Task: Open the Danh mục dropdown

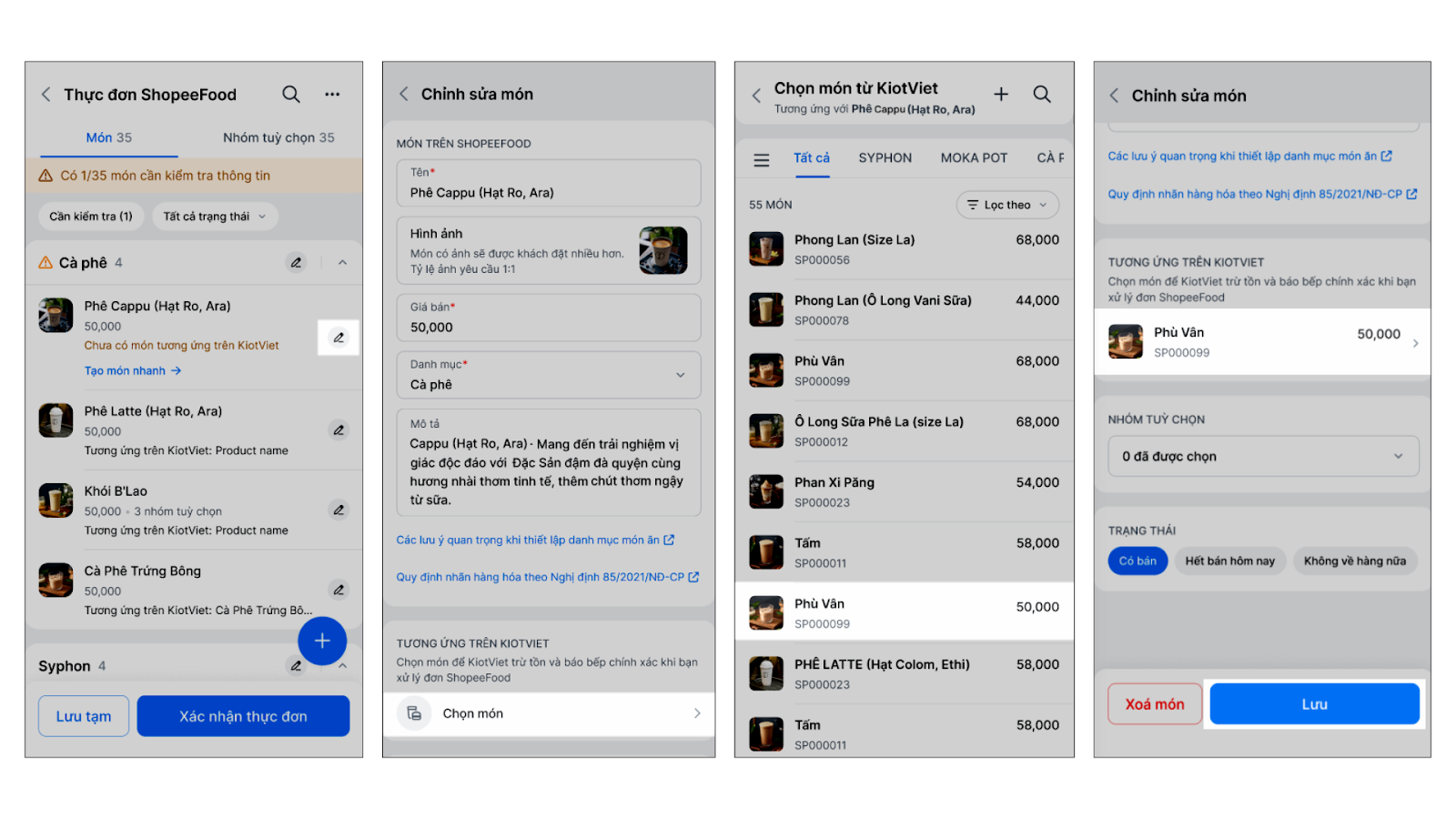Action: click(549, 375)
